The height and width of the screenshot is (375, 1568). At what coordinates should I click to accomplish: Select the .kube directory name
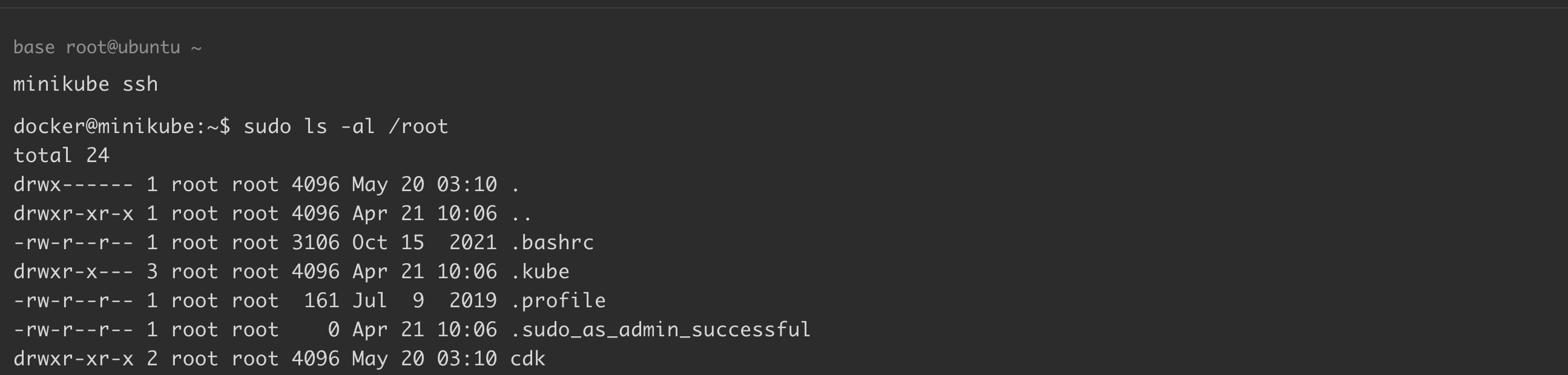[x=540, y=272]
